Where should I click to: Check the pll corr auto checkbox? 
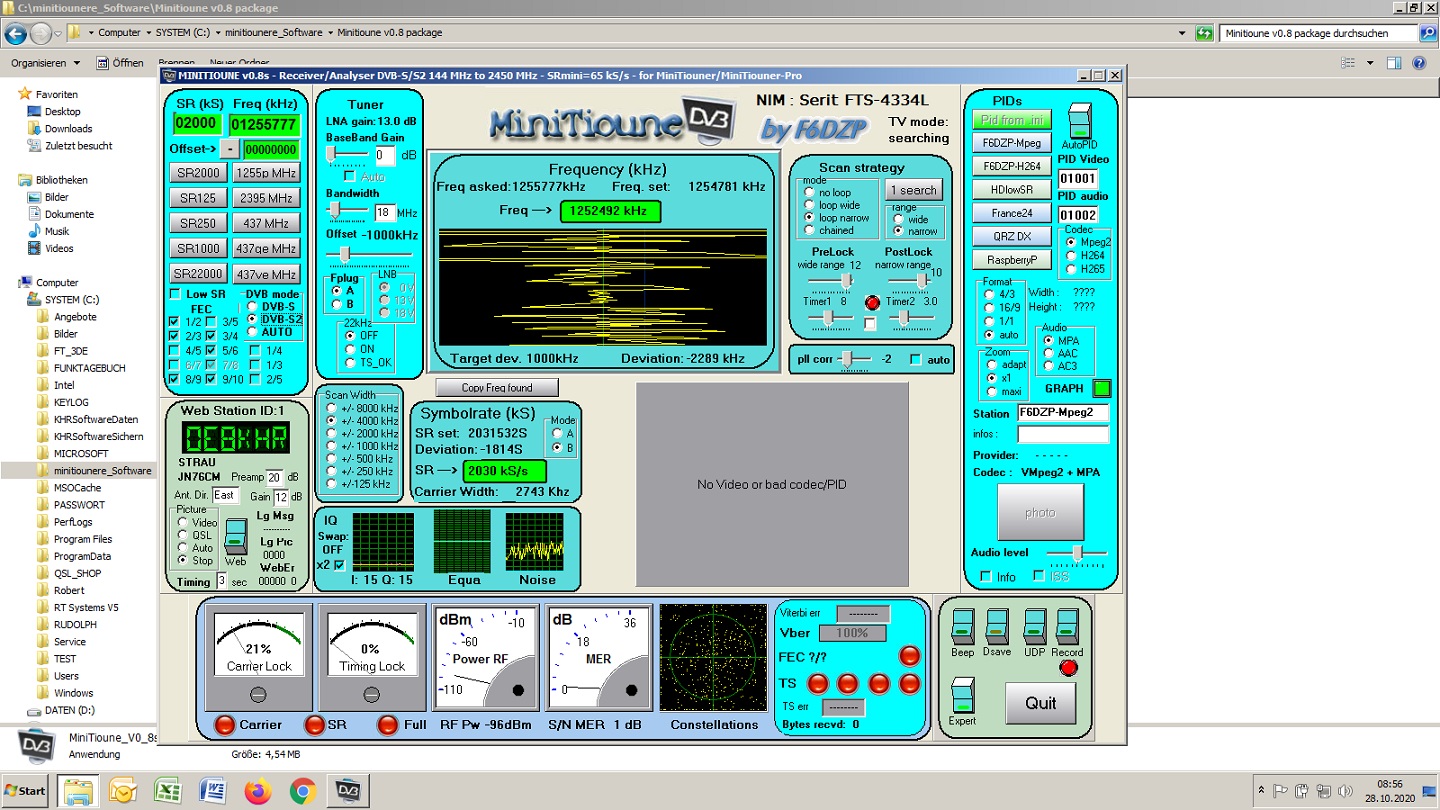[915, 360]
